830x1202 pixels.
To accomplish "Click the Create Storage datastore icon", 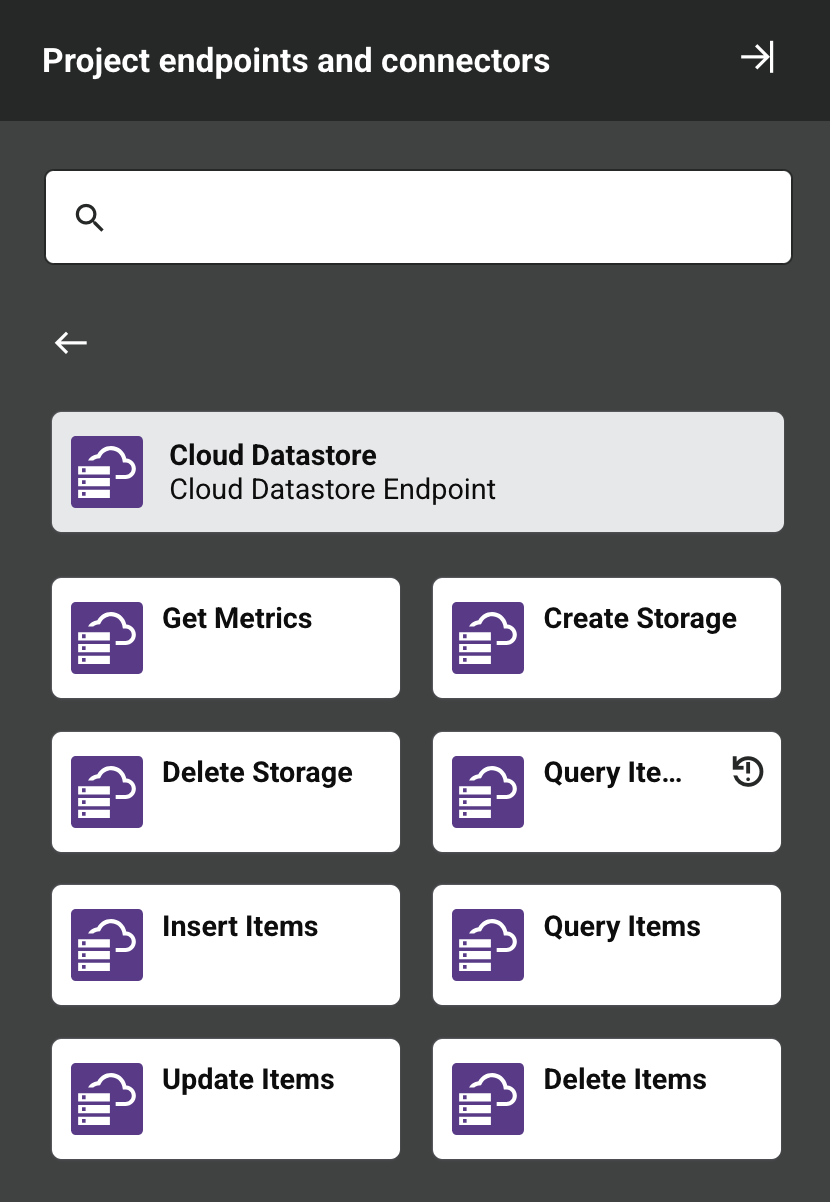I will (488, 637).
